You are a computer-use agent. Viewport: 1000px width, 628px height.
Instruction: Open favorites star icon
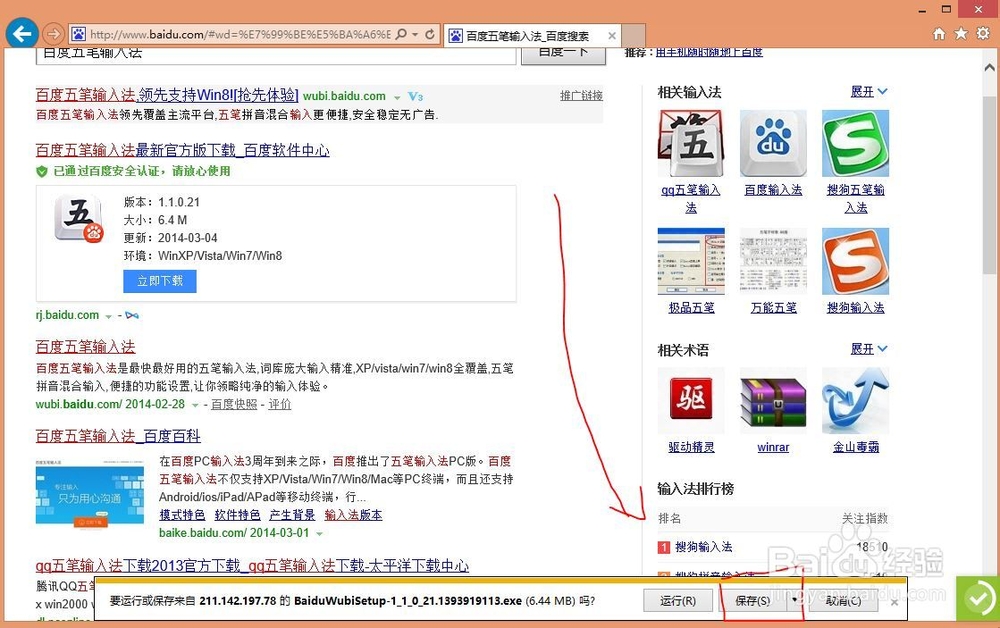(960, 34)
